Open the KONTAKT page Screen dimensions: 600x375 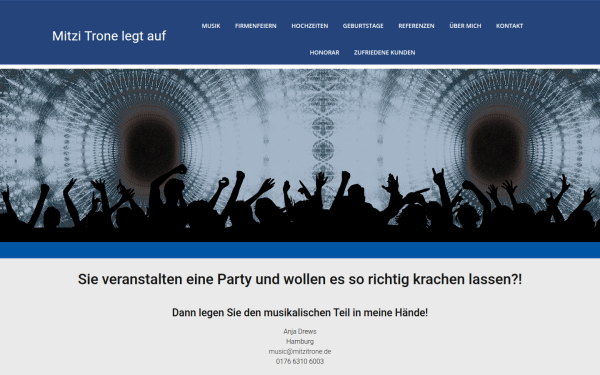[x=509, y=26]
